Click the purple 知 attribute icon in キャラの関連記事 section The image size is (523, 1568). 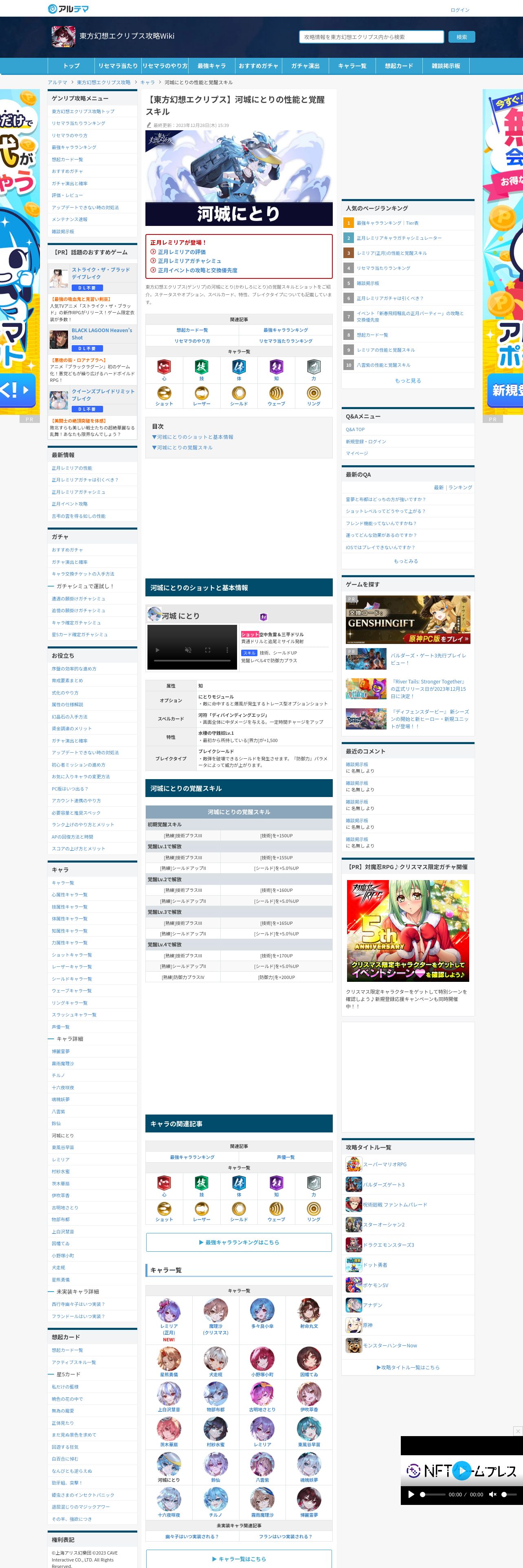[x=277, y=1182]
